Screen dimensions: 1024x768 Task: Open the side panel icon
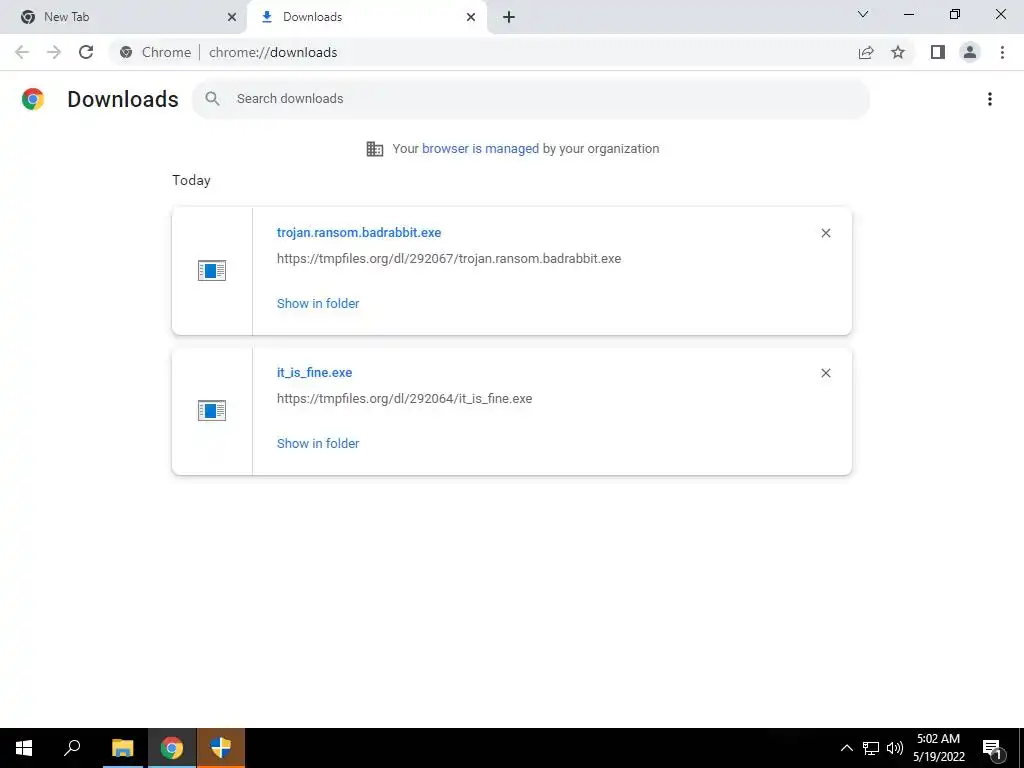pos(938,52)
